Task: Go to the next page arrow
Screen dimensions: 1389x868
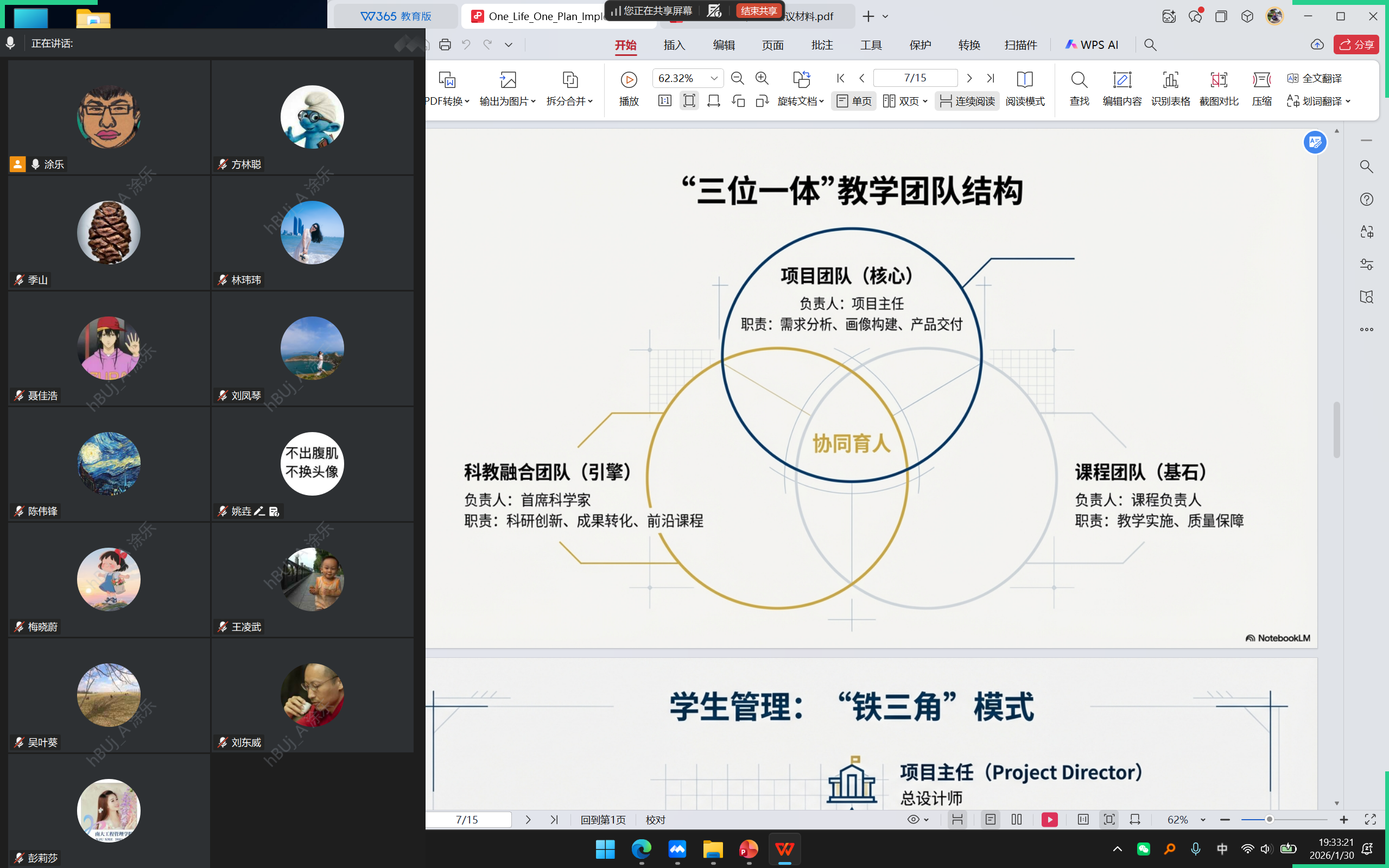Action: (969, 78)
